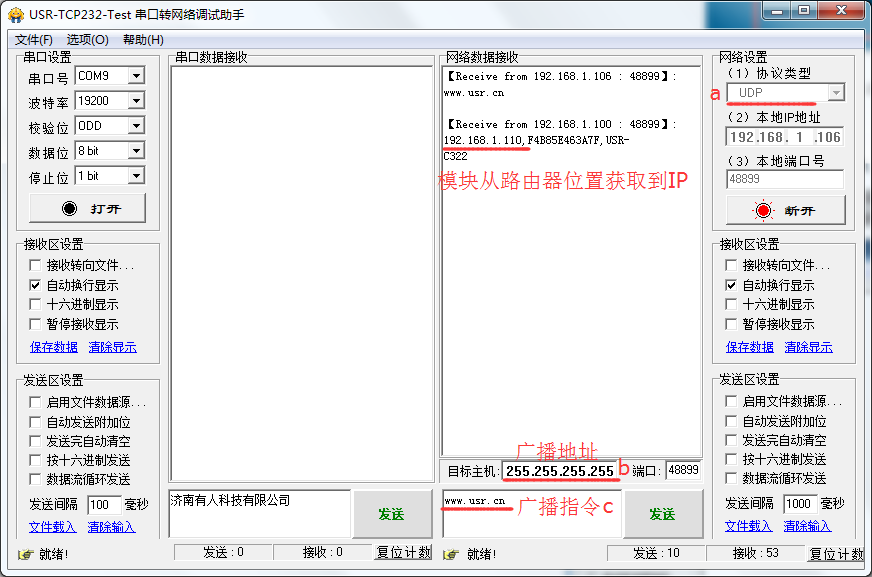Expand the 校验位 ODD dropdown
This screenshot has width=872, height=577.
136,126
